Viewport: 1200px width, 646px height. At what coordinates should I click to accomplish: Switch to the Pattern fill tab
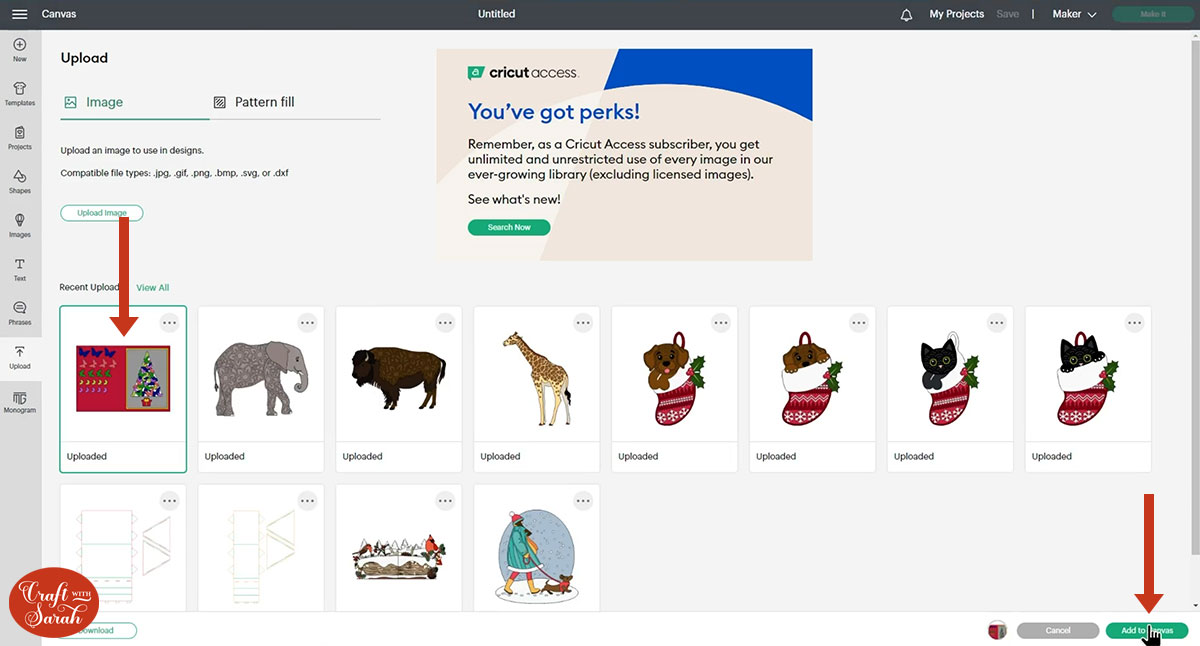pyautogui.click(x=254, y=102)
